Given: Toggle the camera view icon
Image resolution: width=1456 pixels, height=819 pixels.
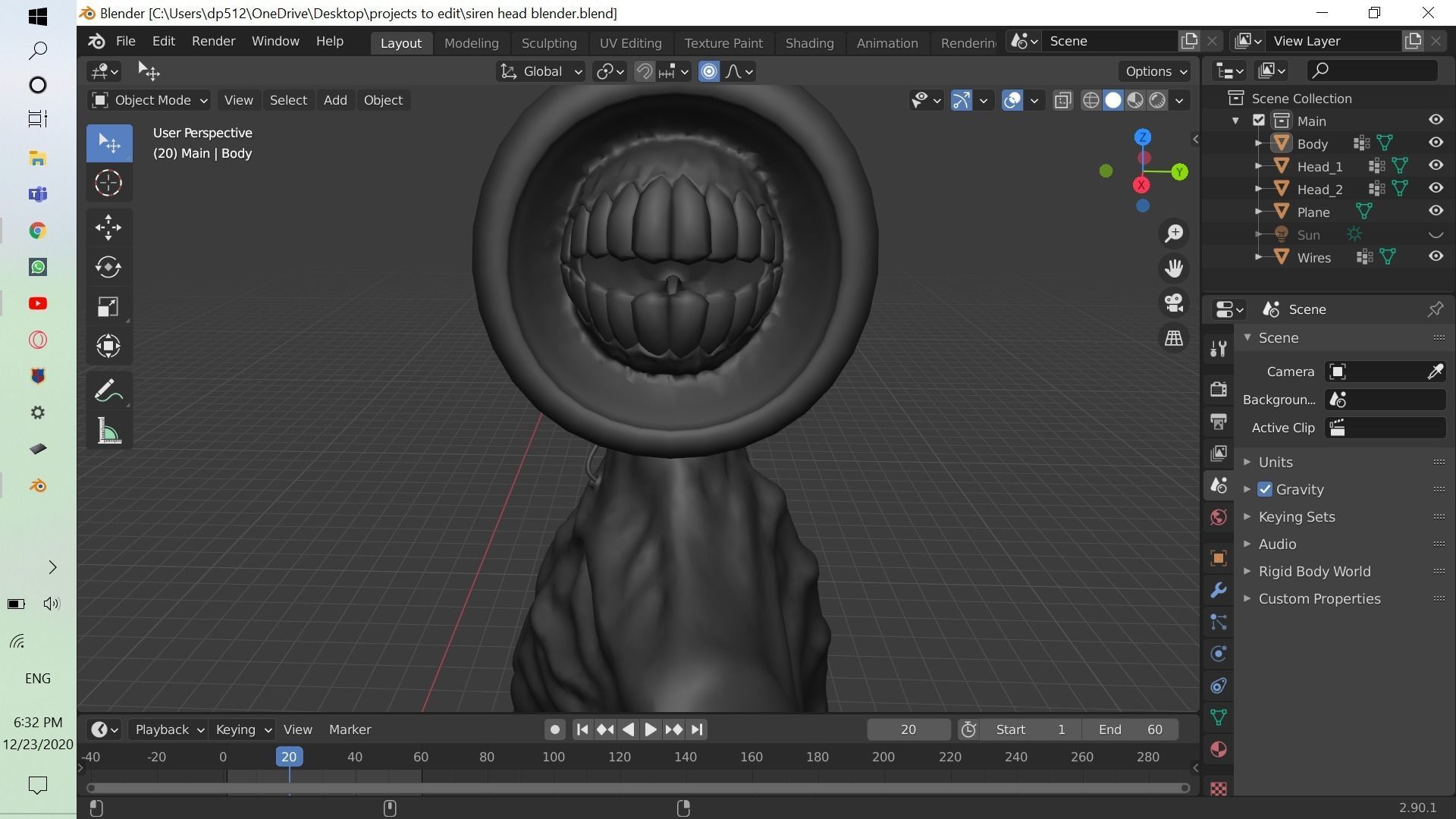Looking at the screenshot, I should pyautogui.click(x=1174, y=303).
